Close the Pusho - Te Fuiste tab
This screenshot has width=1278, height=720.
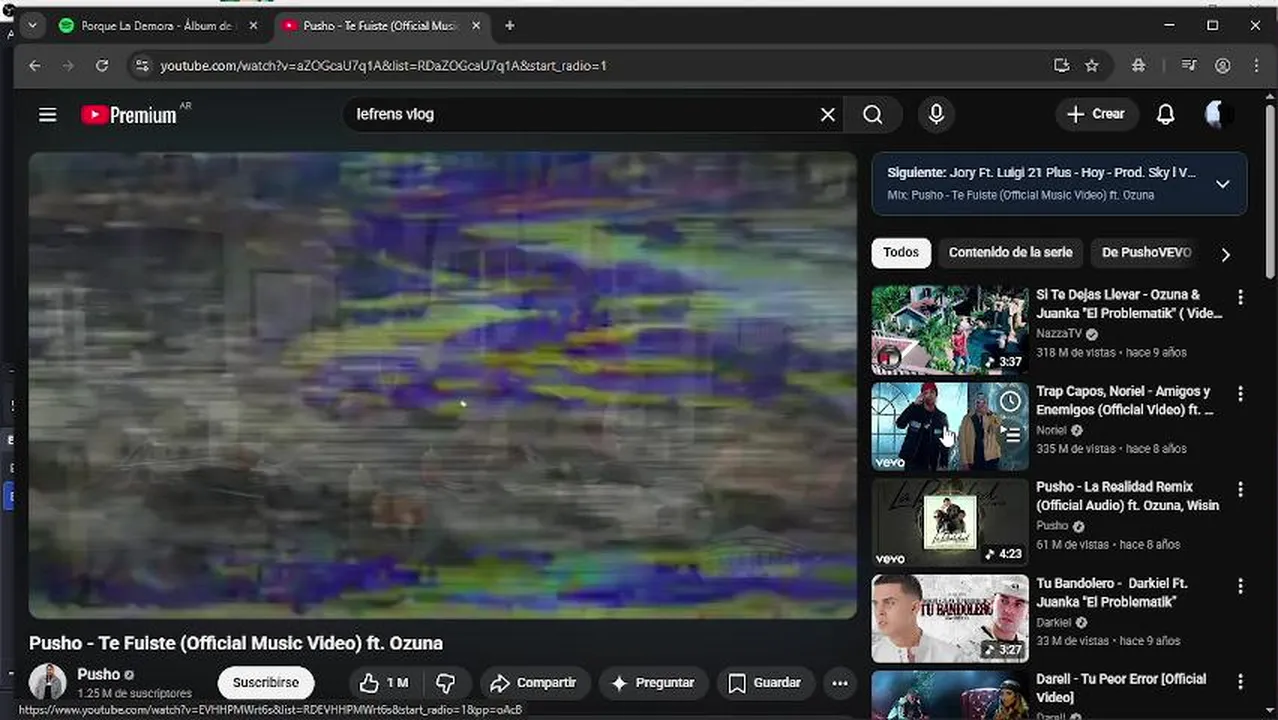point(475,26)
